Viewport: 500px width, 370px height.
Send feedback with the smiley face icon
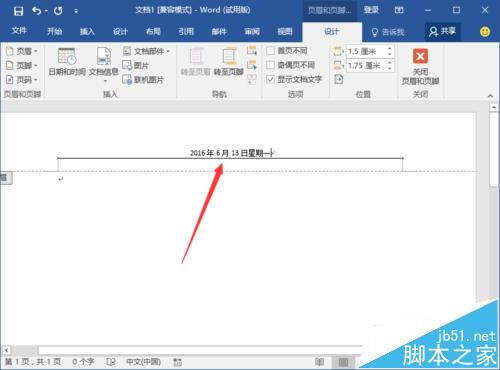[x=485, y=32]
